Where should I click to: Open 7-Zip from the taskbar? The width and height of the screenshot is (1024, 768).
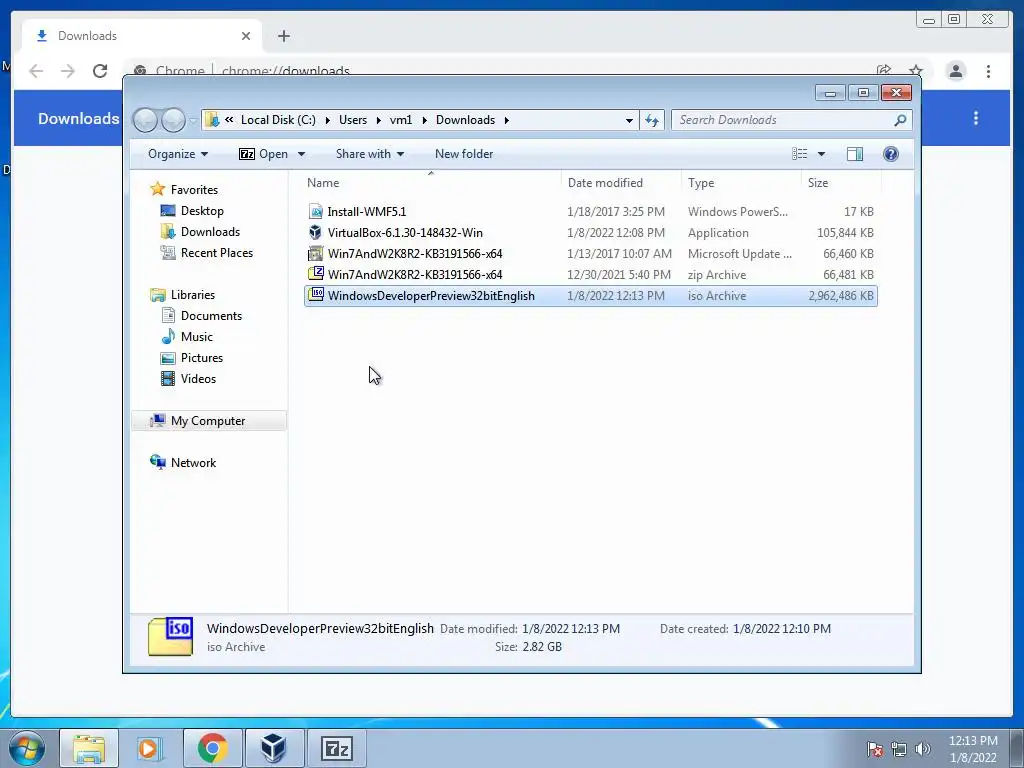[x=336, y=749]
